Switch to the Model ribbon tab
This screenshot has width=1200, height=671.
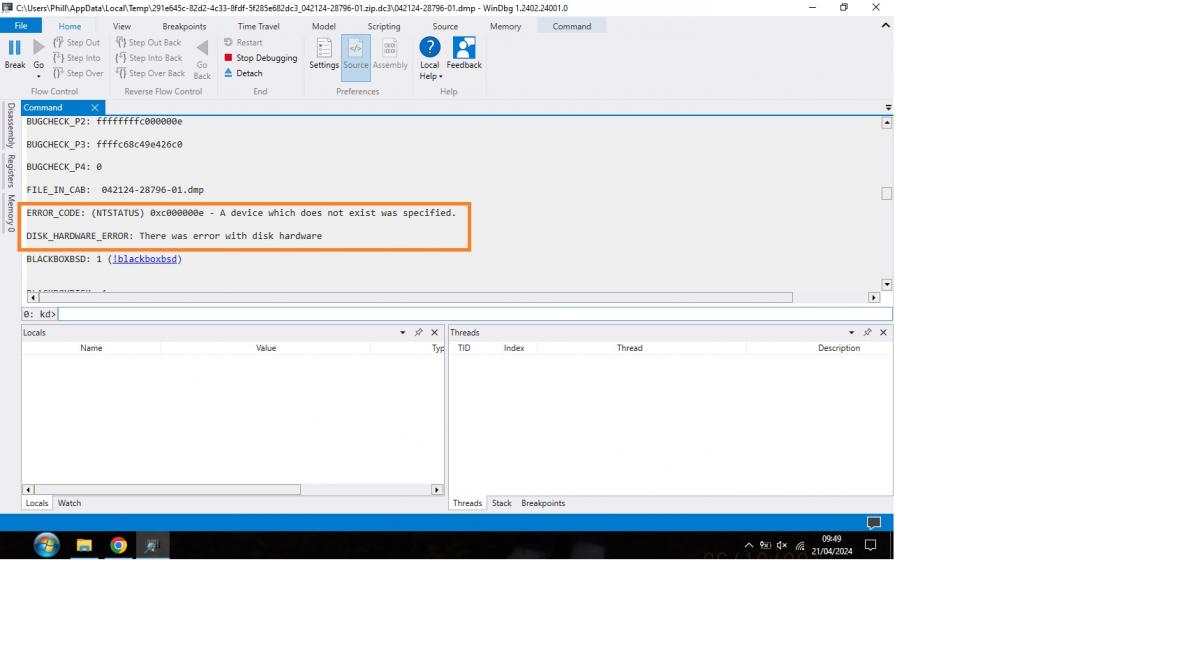[x=324, y=26]
